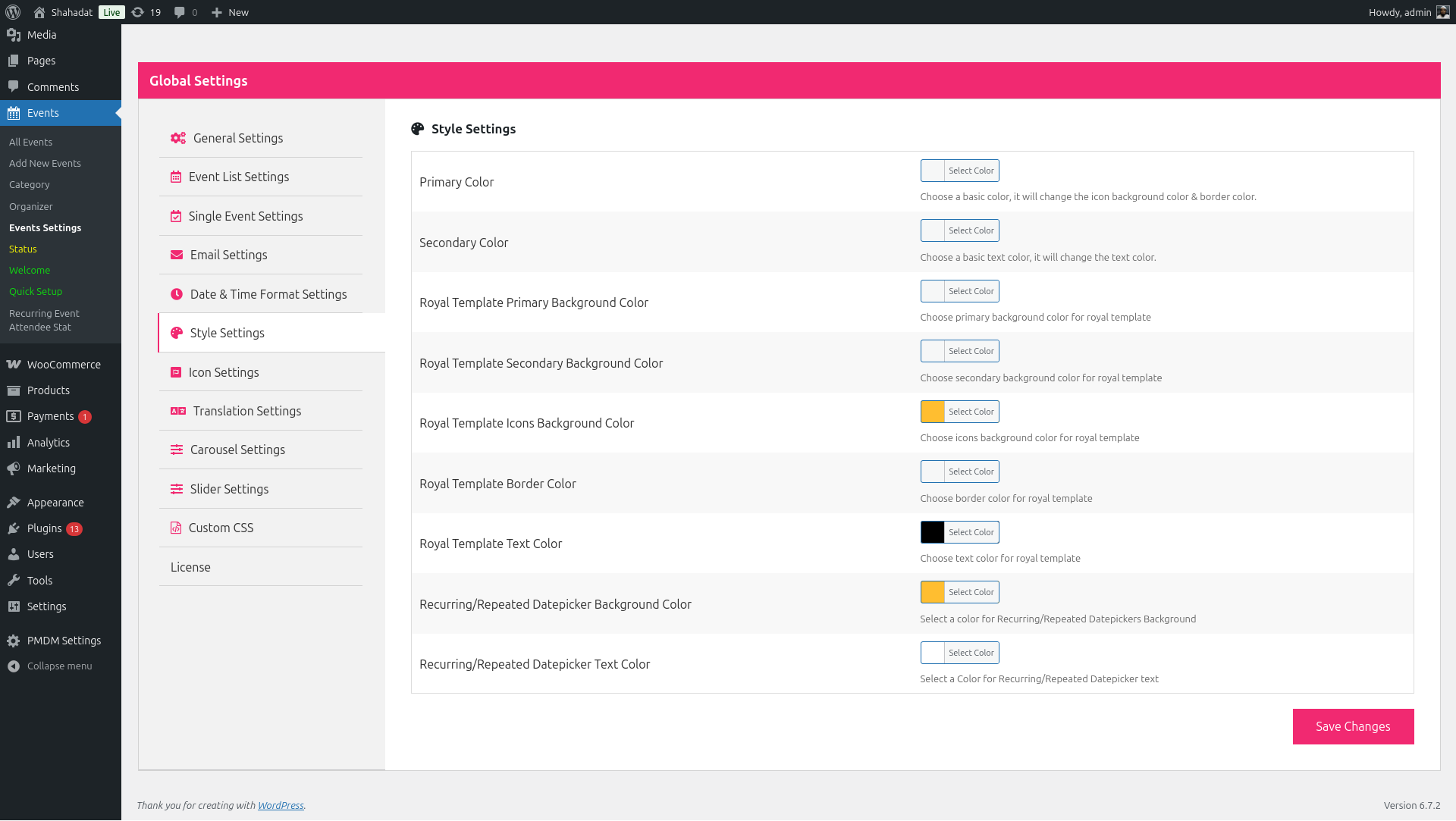The image size is (1456, 821).
Task: Click the Tools wrench icon
Action: 14,581
